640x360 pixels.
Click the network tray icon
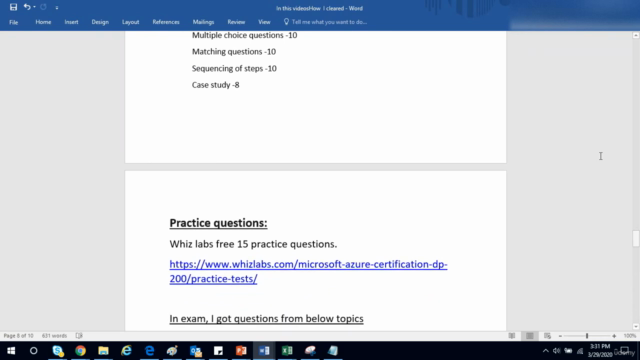coord(580,351)
